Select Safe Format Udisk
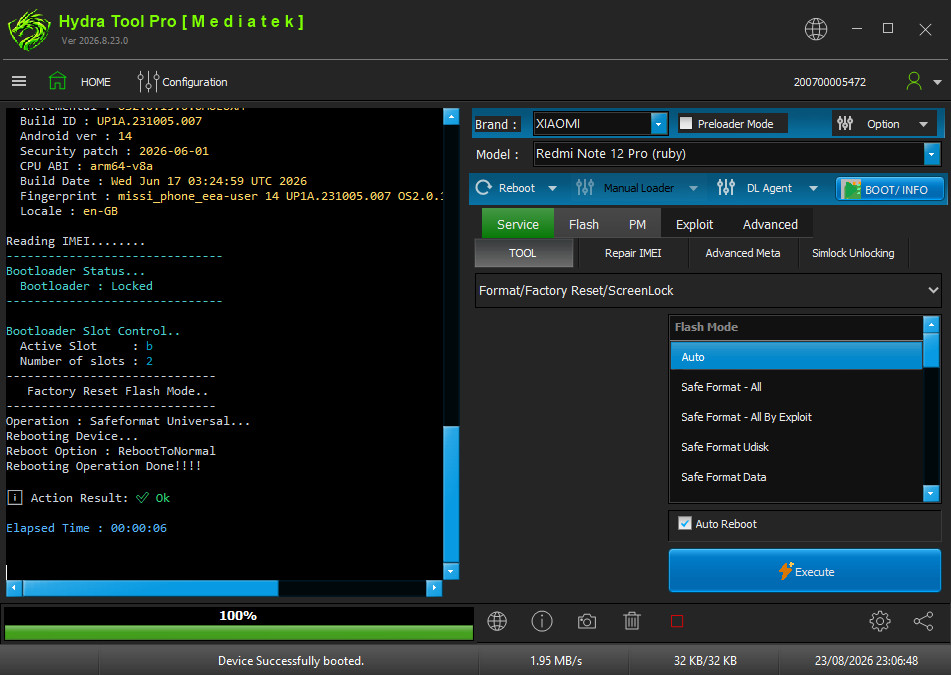 796,447
